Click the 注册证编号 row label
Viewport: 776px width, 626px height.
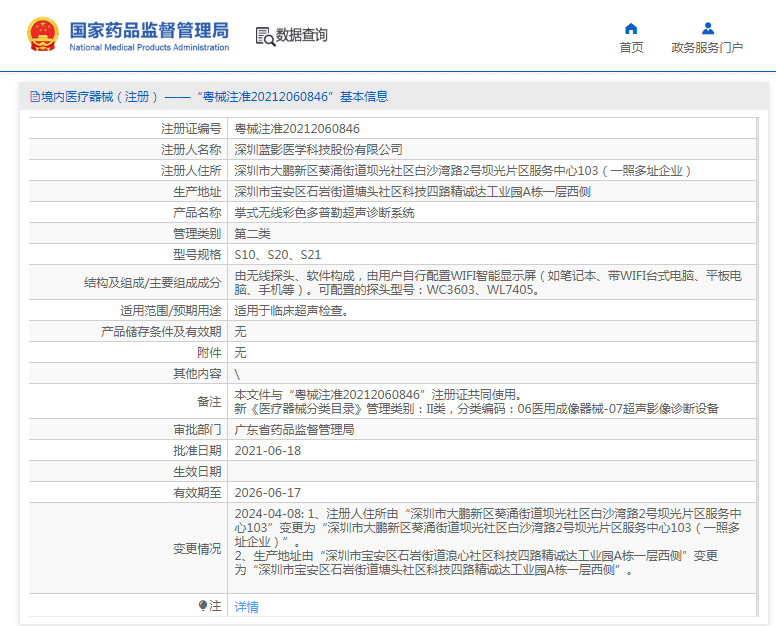tap(191, 129)
